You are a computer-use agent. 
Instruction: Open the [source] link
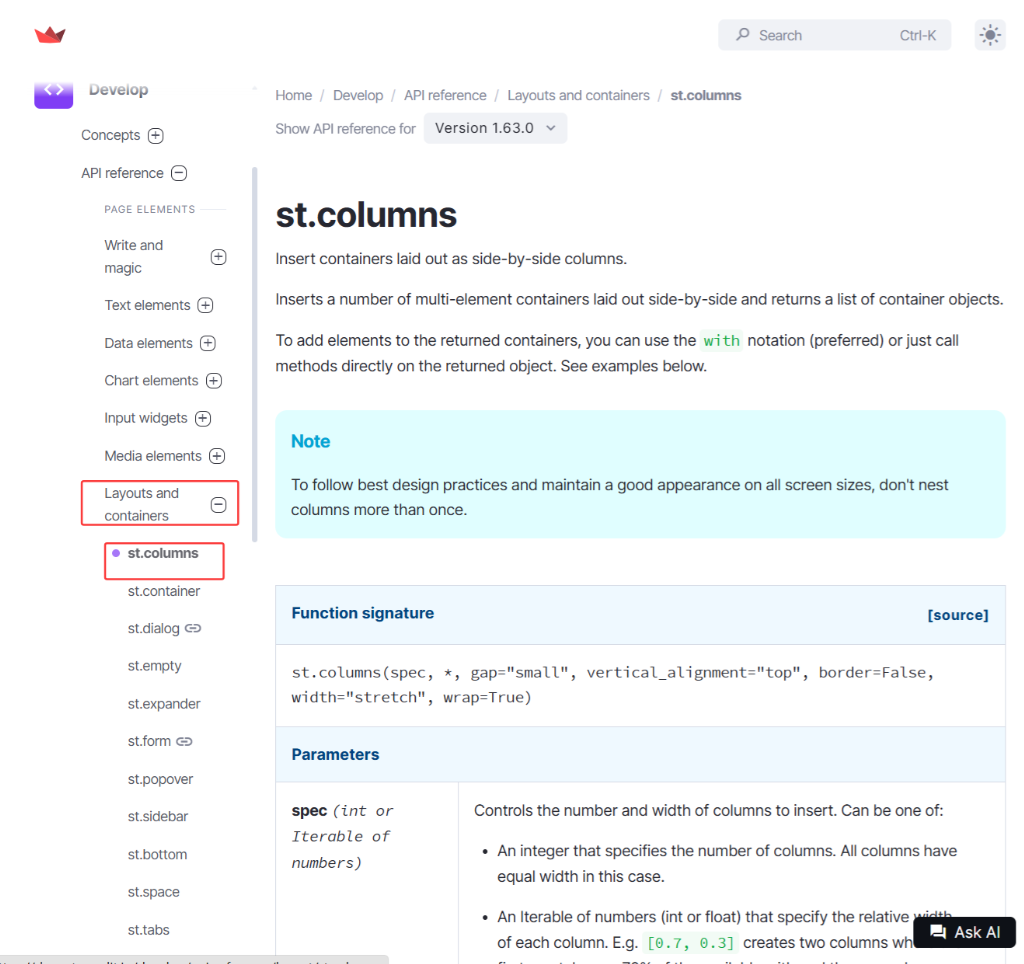coord(957,615)
